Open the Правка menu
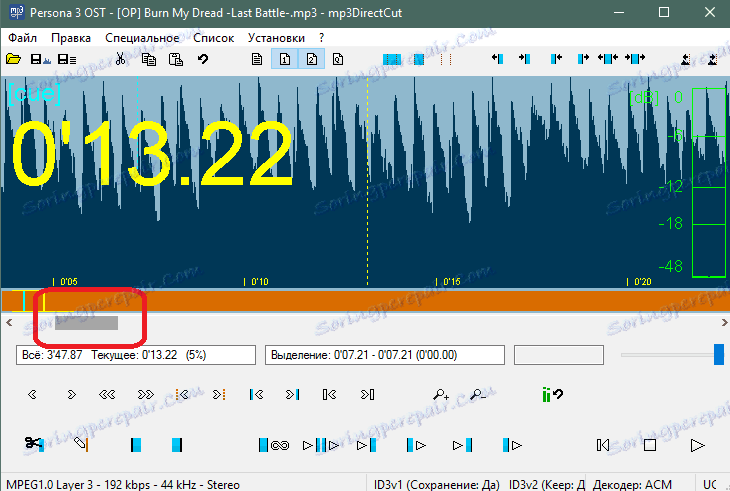 pos(71,38)
